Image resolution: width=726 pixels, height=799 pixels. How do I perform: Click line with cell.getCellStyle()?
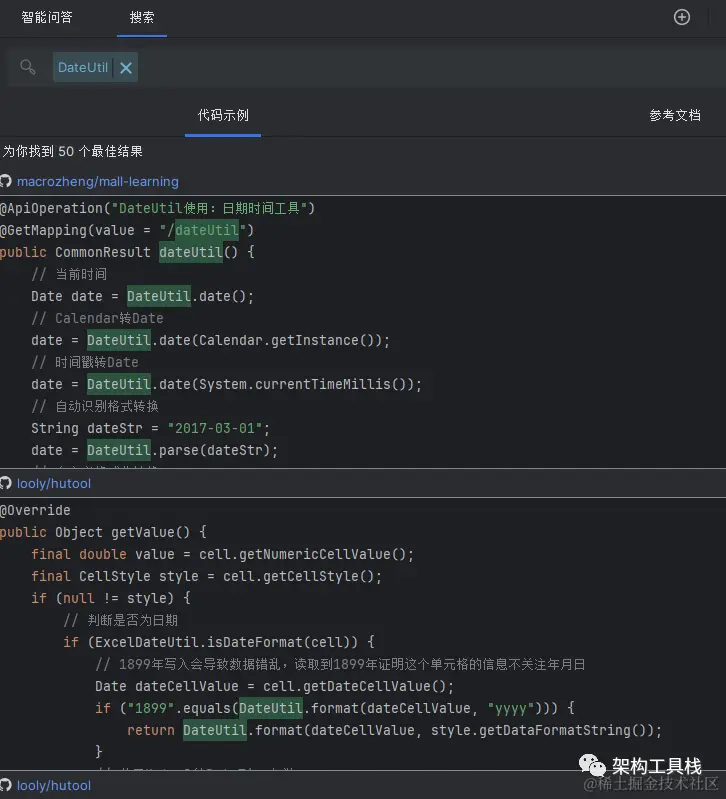[x=206, y=576]
